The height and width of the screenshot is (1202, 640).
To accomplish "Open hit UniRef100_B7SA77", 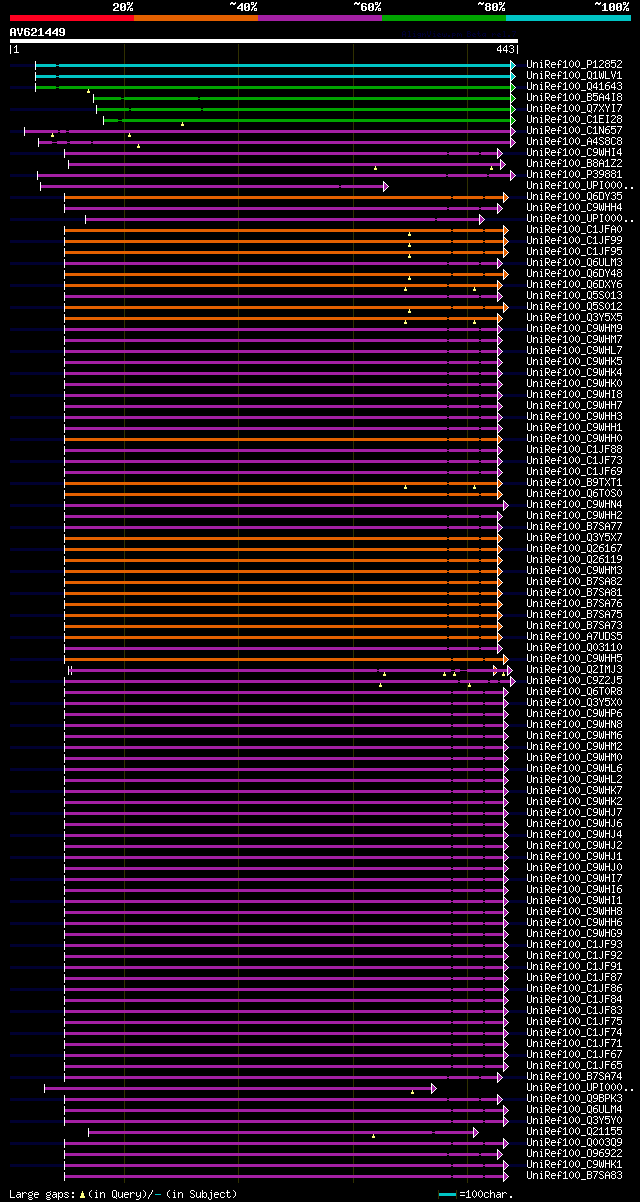I will pos(575,526).
